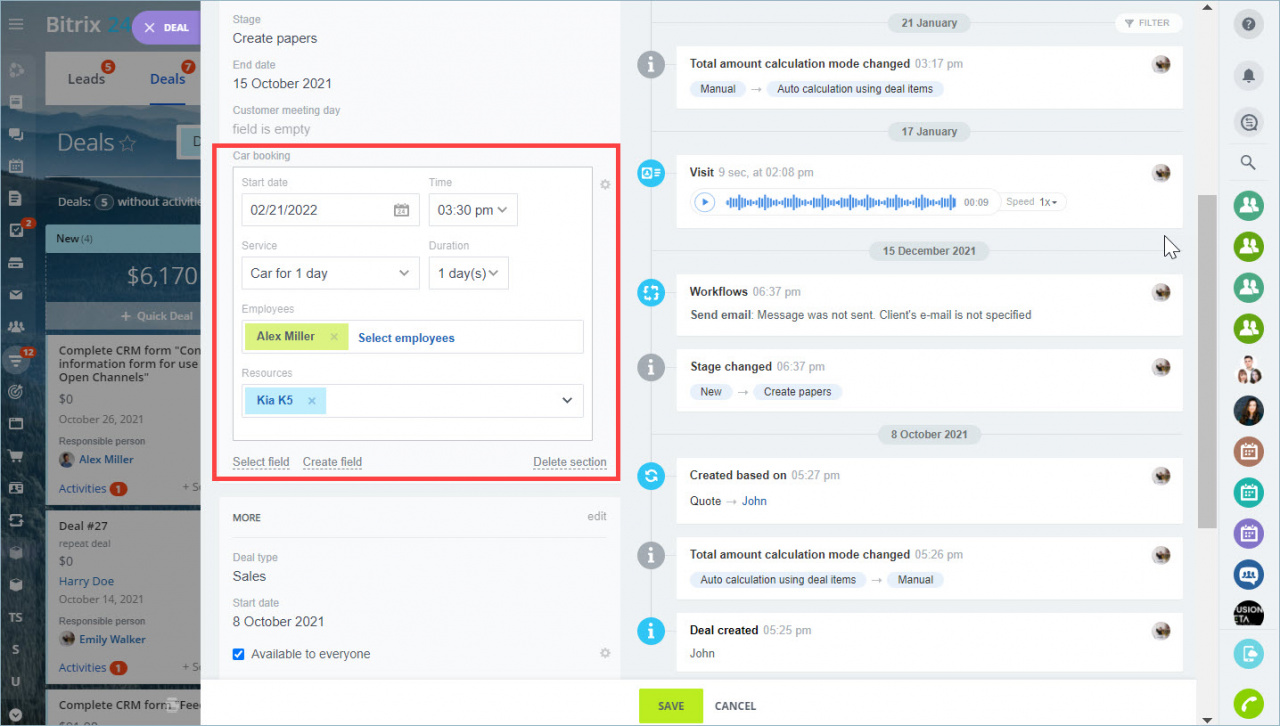Click the Create field link
Viewport: 1280px width, 726px height.
[332, 462]
